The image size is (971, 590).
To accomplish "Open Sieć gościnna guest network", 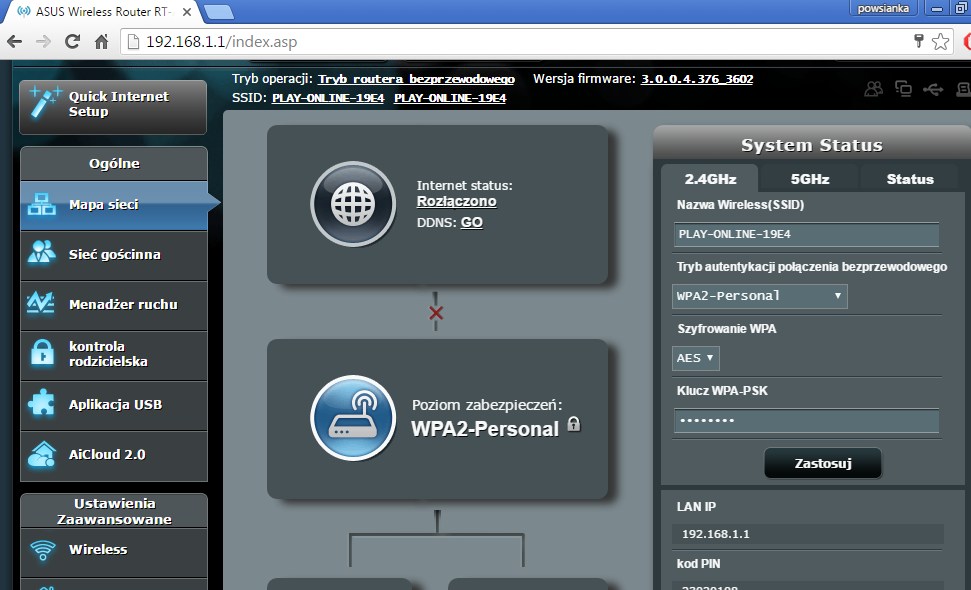I will [112, 255].
